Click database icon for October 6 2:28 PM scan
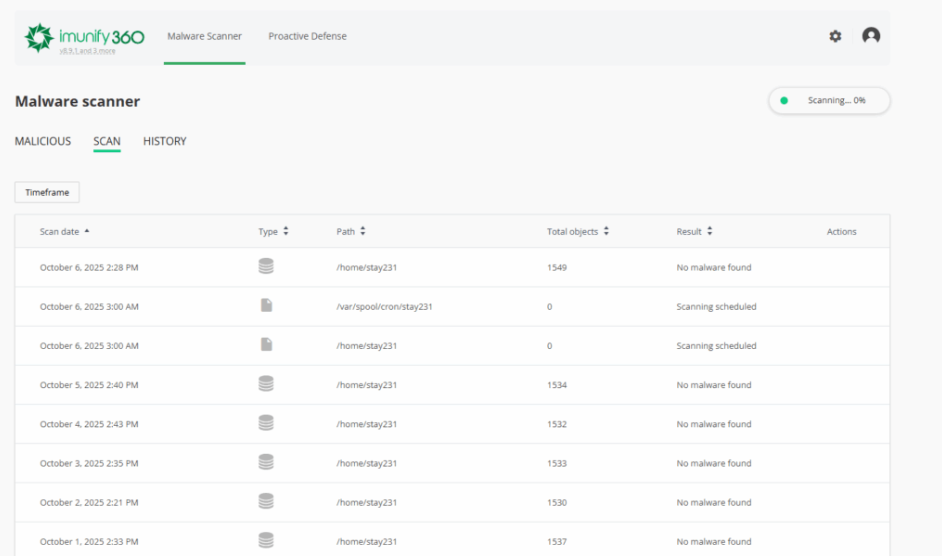This screenshot has height=560, width=942. (266, 267)
